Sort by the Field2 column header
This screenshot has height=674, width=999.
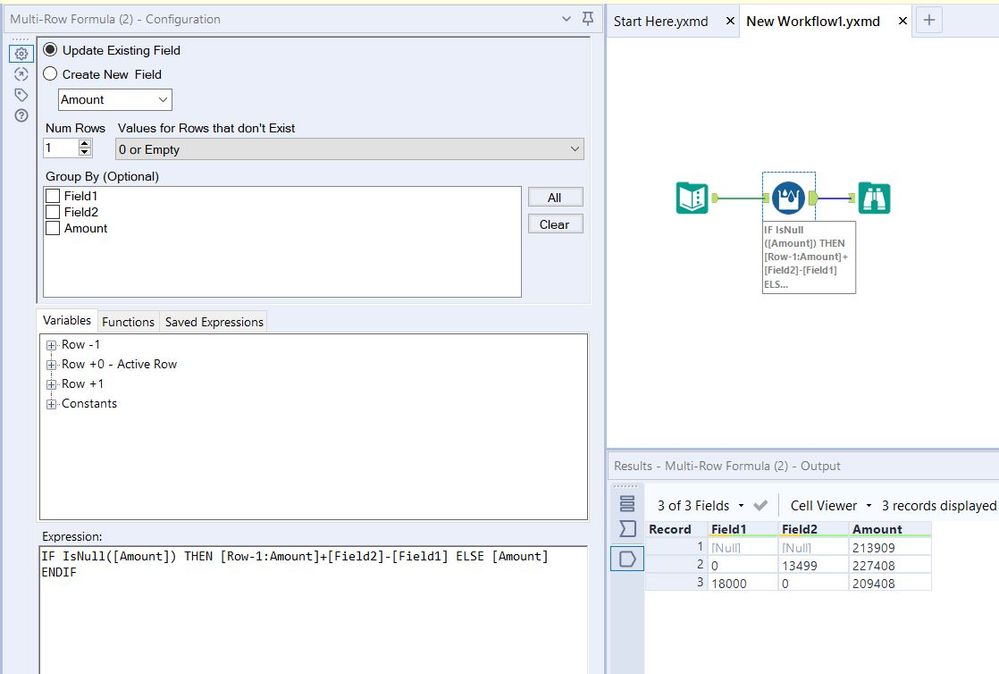tap(814, 529)
